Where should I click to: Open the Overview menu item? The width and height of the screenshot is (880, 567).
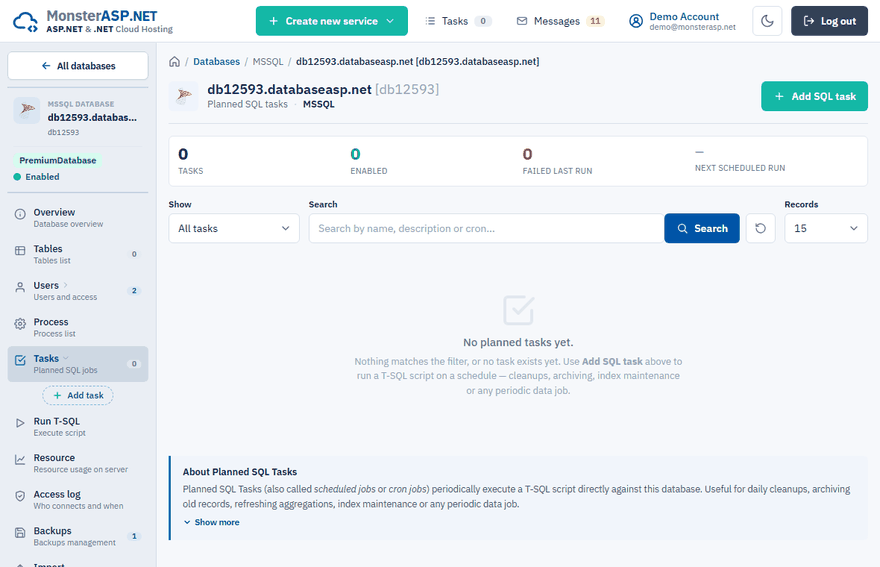[78, 217]
